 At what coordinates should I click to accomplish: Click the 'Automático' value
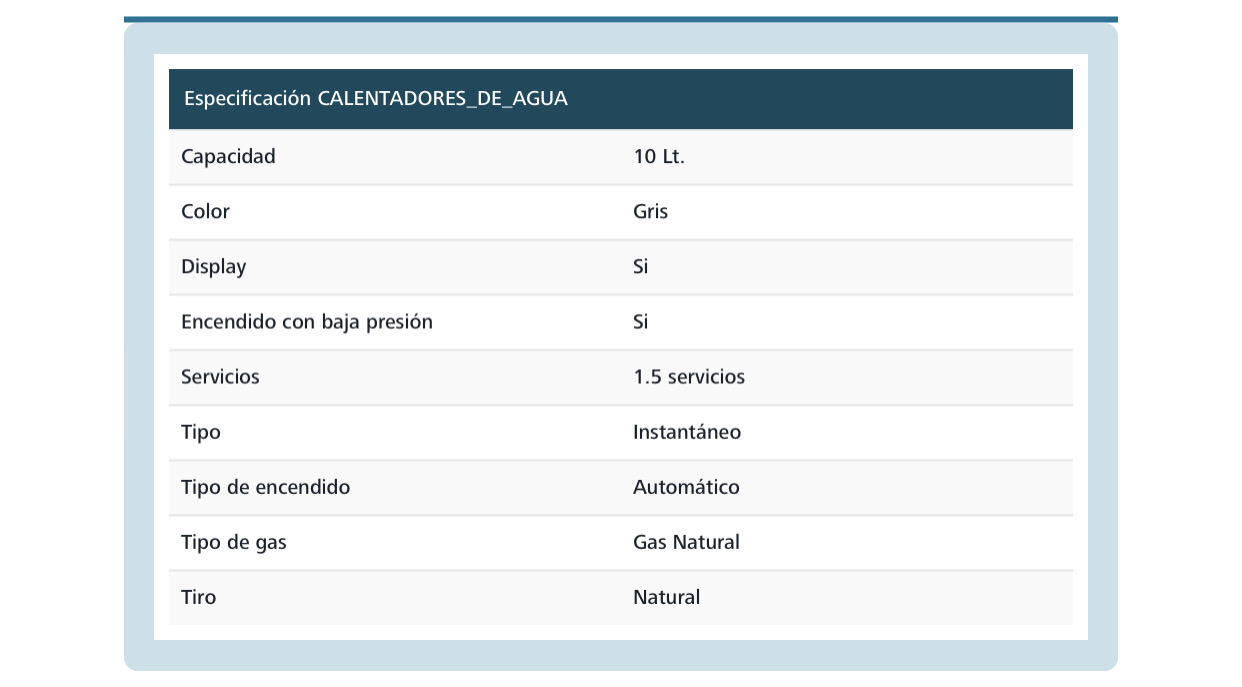tap(686, 487)
